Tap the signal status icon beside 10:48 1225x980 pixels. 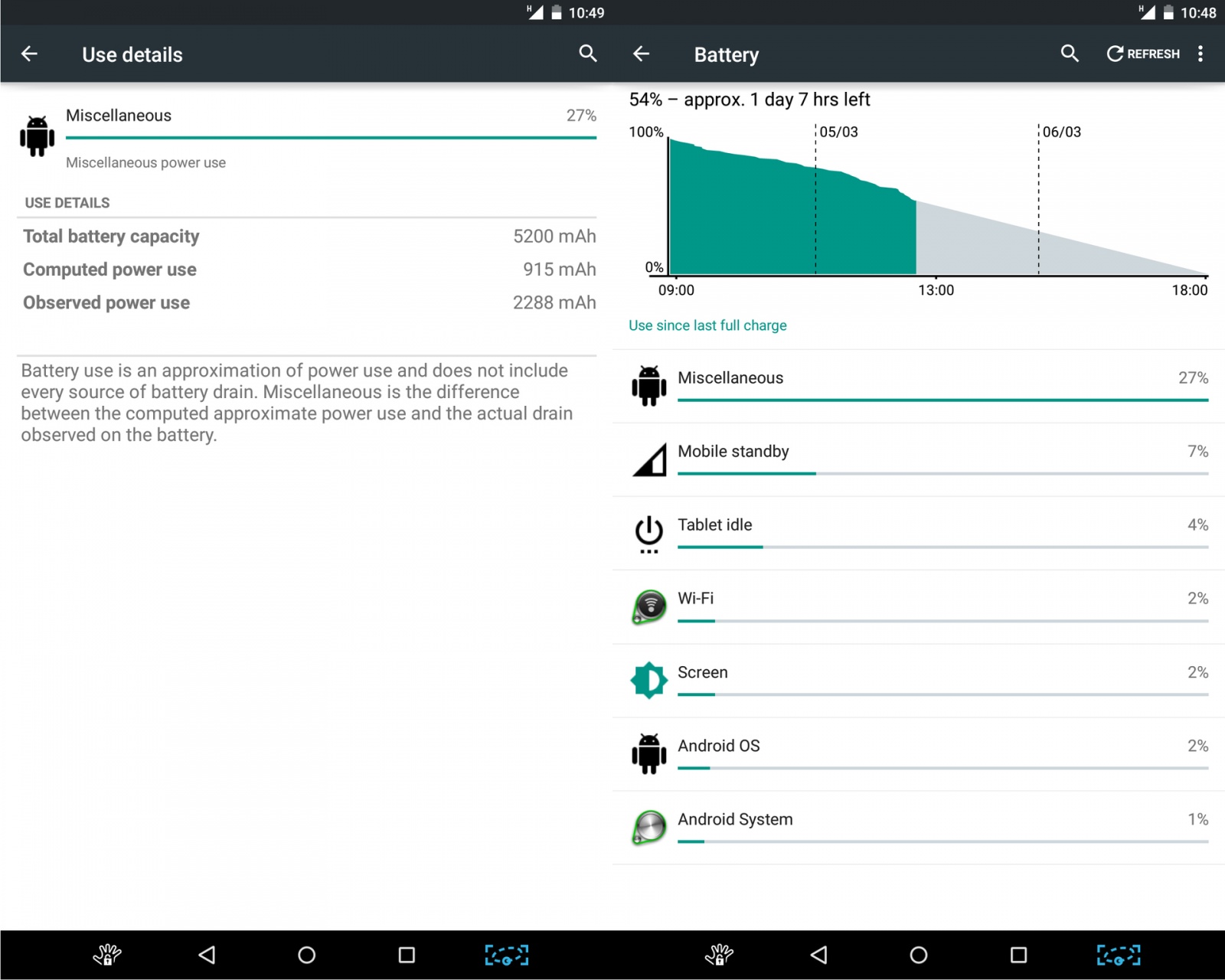1146,12
